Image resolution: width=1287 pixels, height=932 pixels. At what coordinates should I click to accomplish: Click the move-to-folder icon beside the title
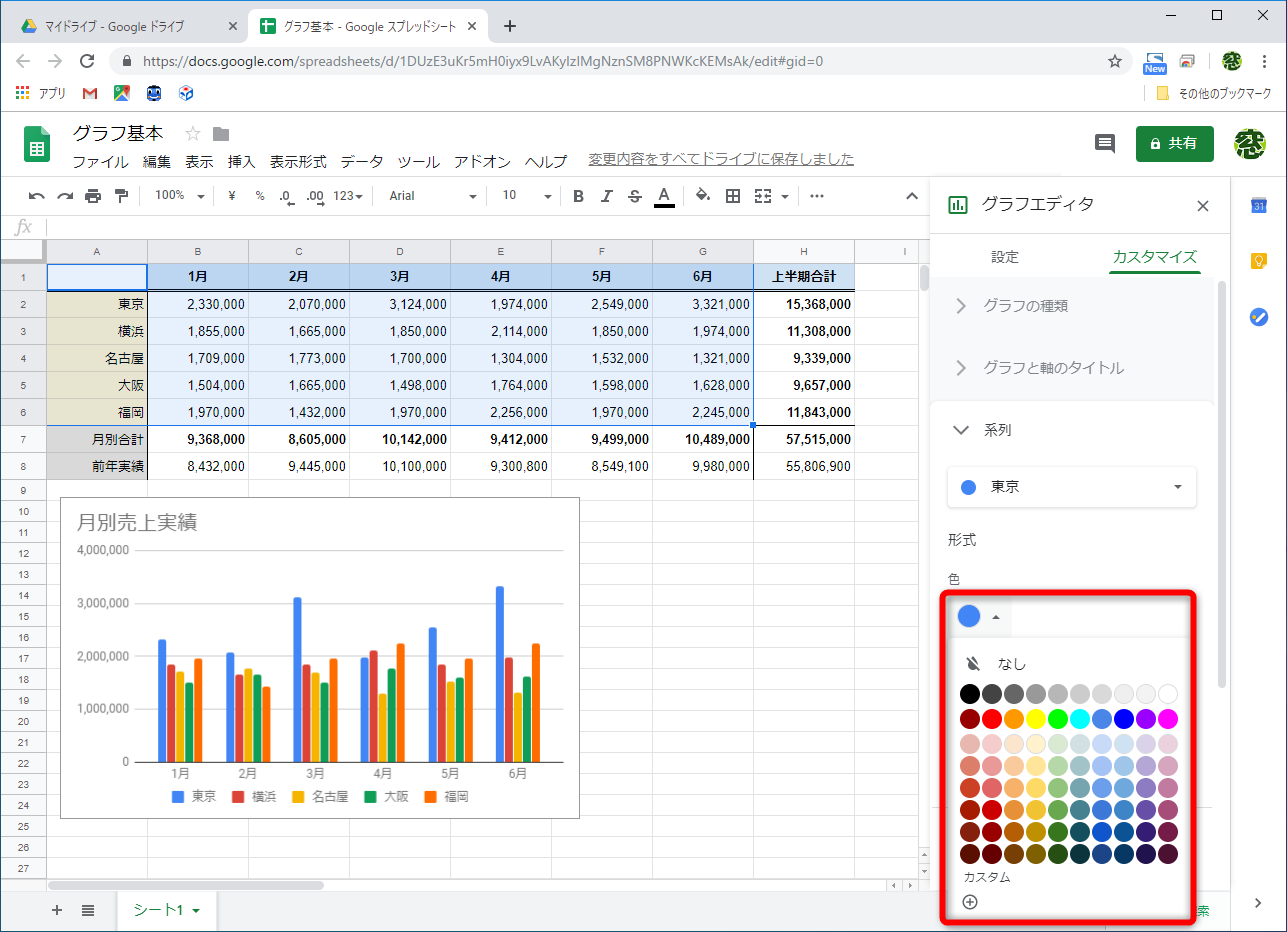point(221,134)
